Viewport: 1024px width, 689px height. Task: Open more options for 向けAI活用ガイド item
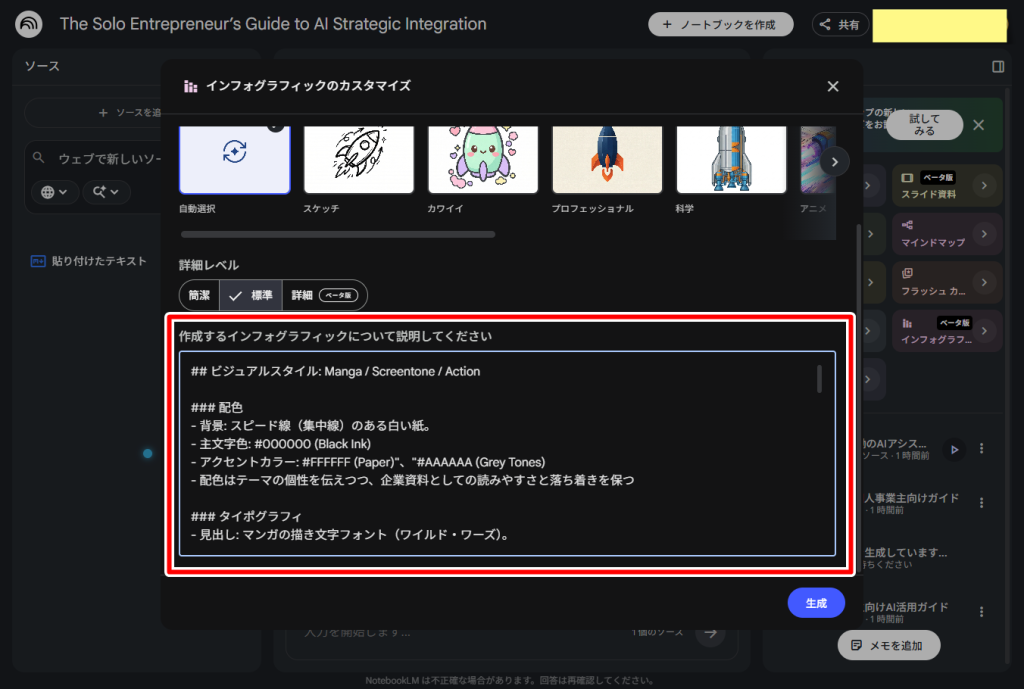[x=981, y=612]
